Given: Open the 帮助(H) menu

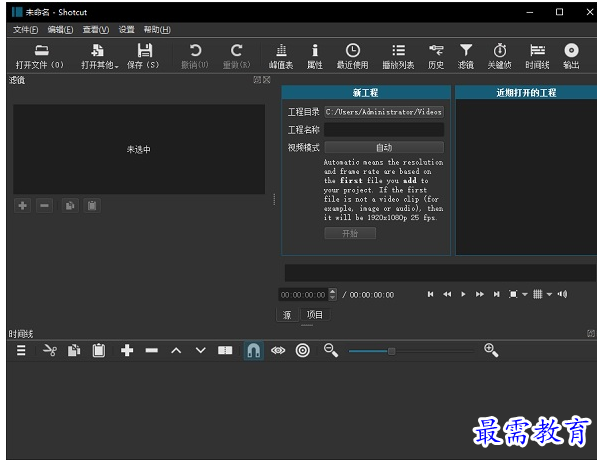Looking at the screenshot, I should [157, 30].
